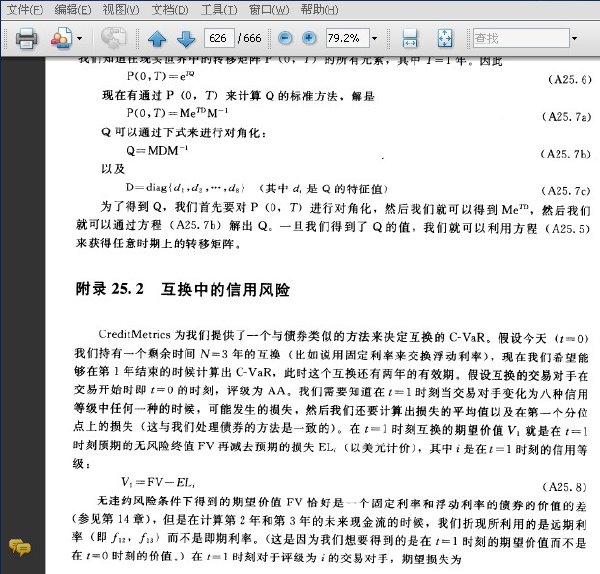Go to previous page with up arrow
Screen dimensions: 600x574
click(x=157, y=39)
